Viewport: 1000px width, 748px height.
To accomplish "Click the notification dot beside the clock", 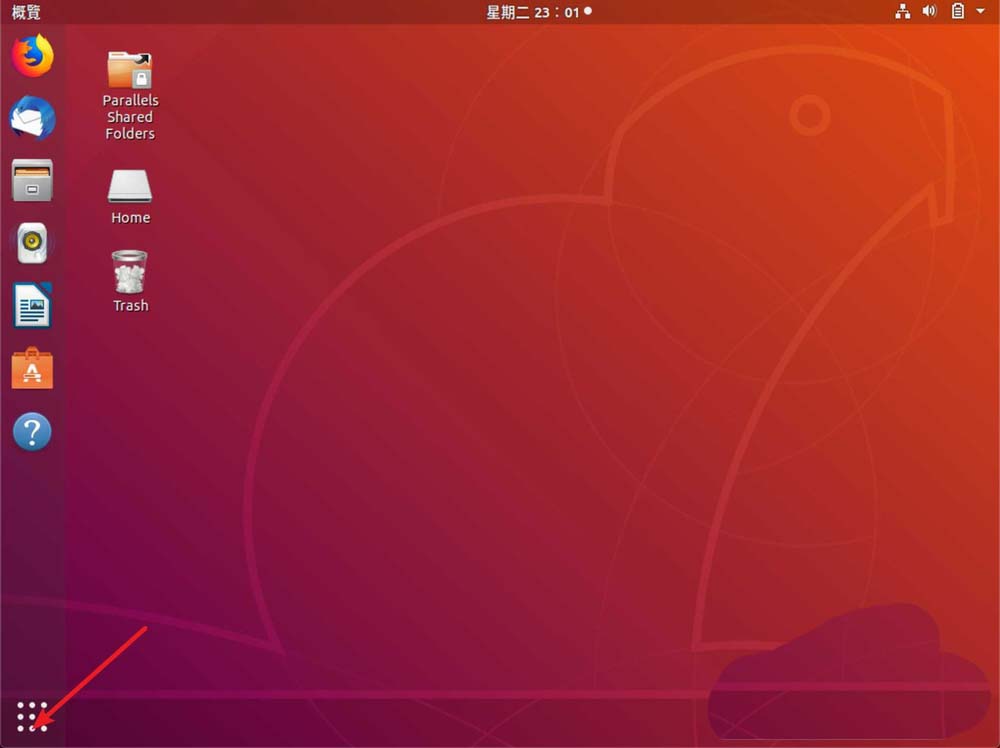I will (x=588, y=12).
